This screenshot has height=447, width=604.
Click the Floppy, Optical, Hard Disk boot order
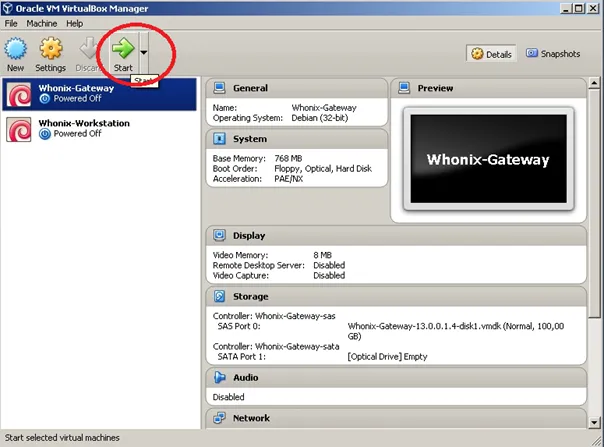[323, 169]
